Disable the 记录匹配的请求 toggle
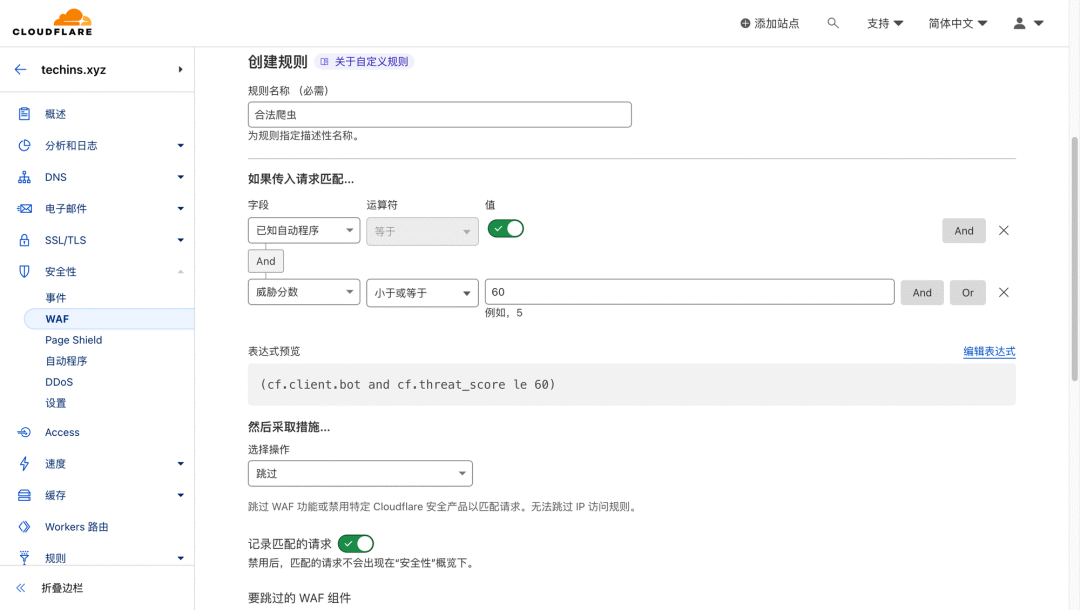The height and width of the screenshot is (610, 1080). click(356, 543)
